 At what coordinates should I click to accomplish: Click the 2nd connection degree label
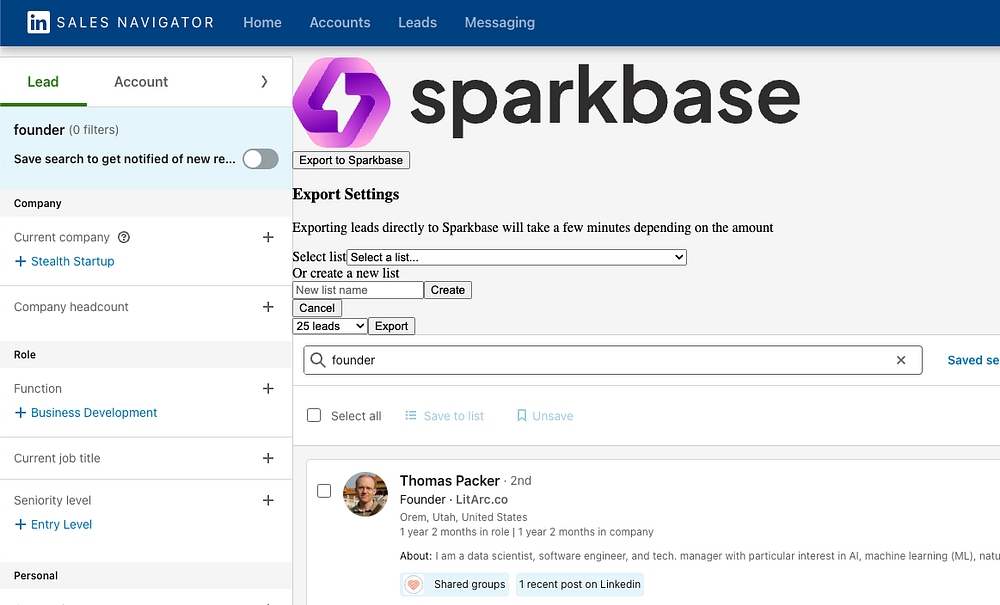(521, 481)
